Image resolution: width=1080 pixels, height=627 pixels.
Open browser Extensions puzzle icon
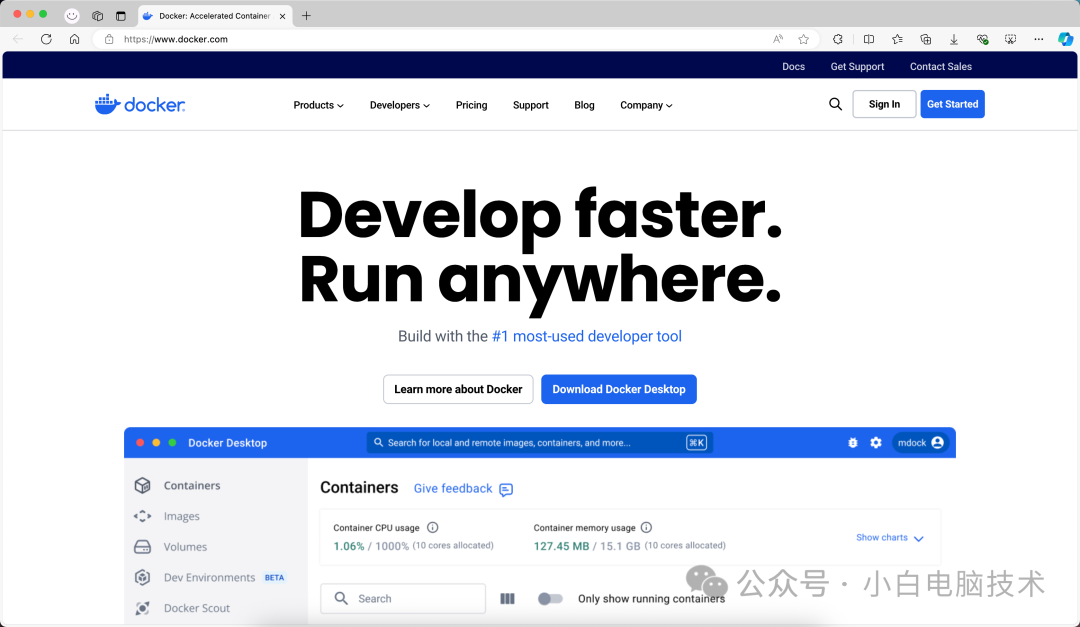coord(838,39)
